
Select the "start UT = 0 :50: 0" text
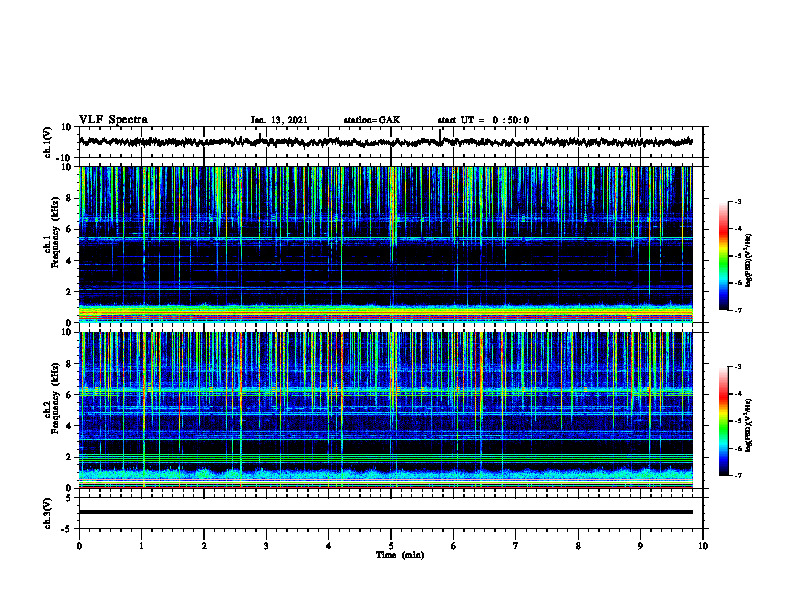[483, 120]
